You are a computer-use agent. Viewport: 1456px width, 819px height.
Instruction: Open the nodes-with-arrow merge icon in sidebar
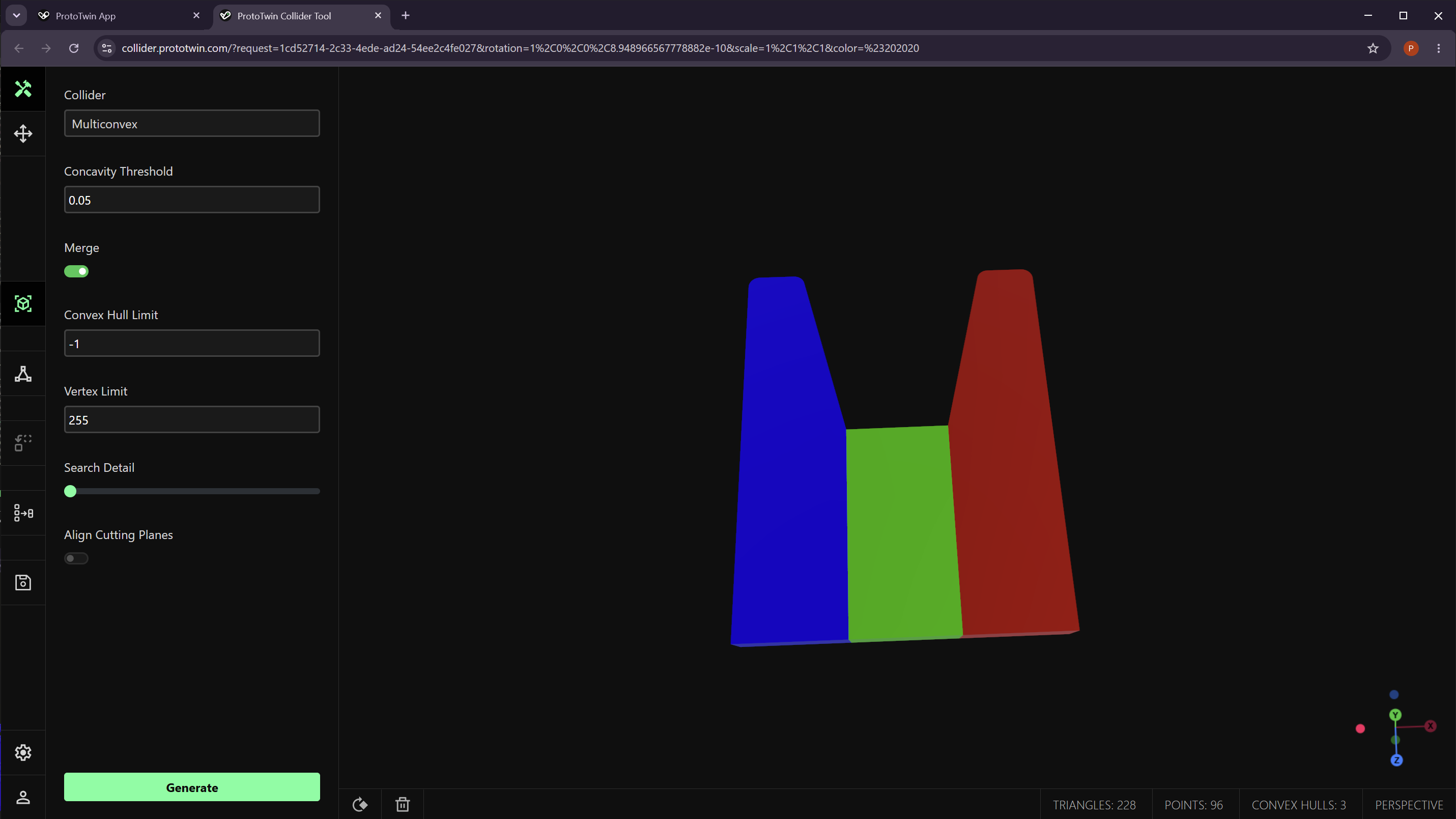click(x=23, y=513)
